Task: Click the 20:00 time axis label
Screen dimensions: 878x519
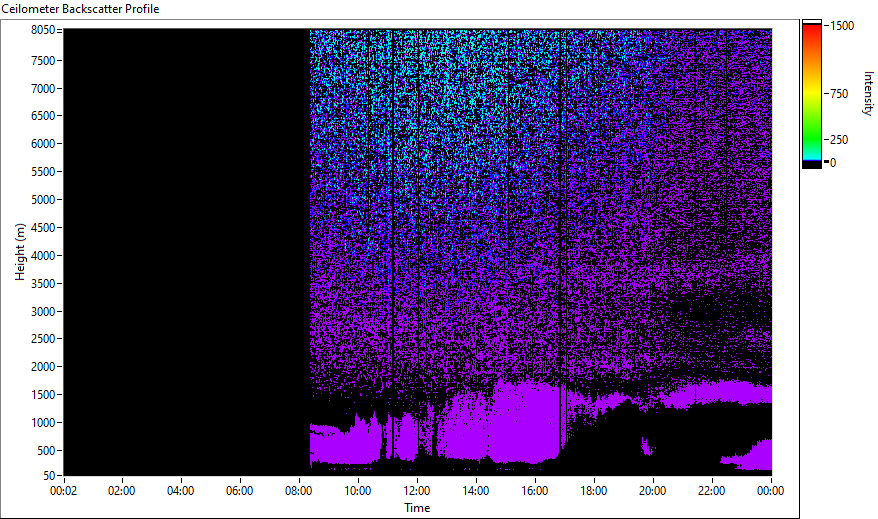Action: (653, 491)
